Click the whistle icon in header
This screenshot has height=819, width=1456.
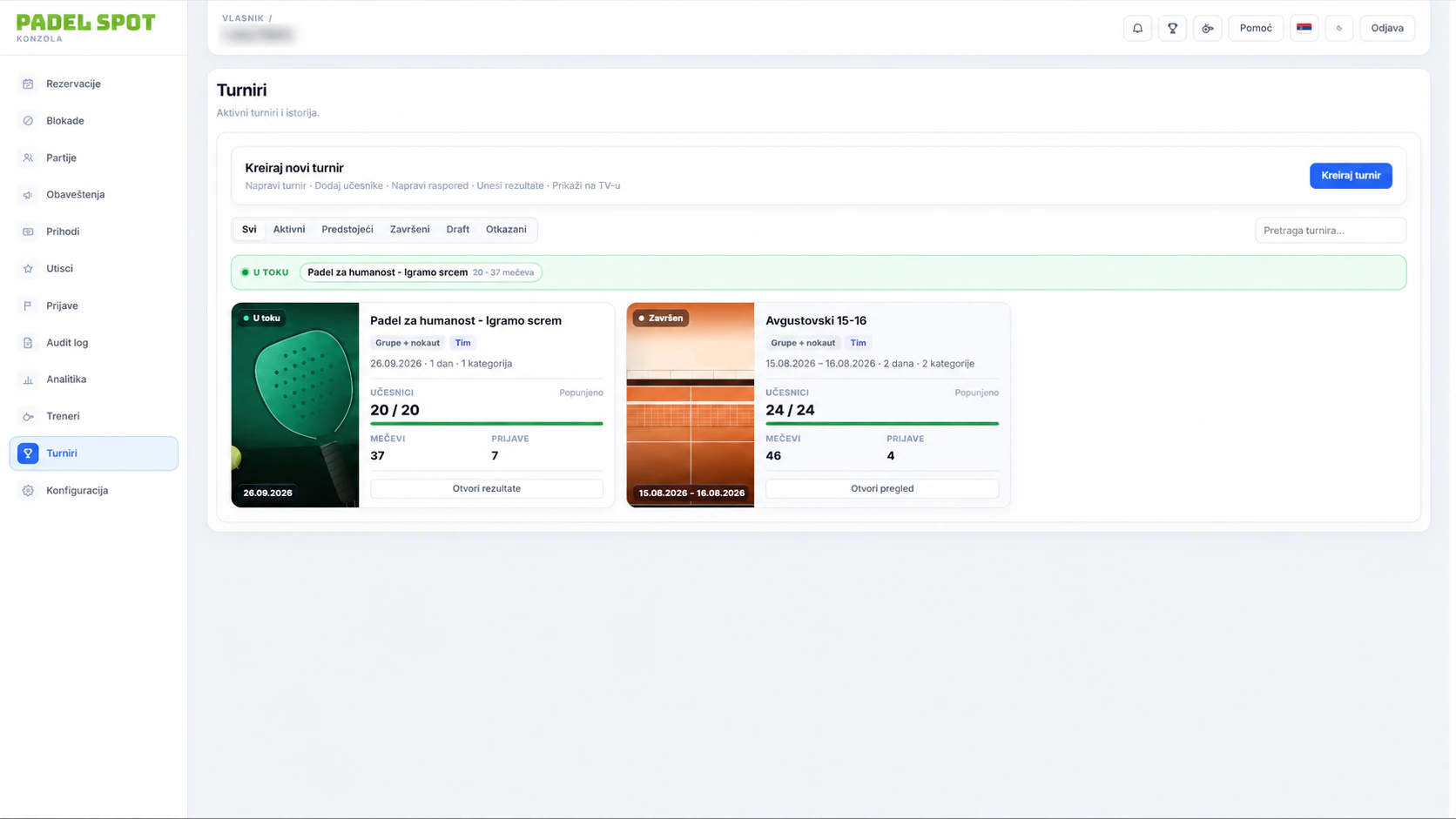pos(1207,29)
